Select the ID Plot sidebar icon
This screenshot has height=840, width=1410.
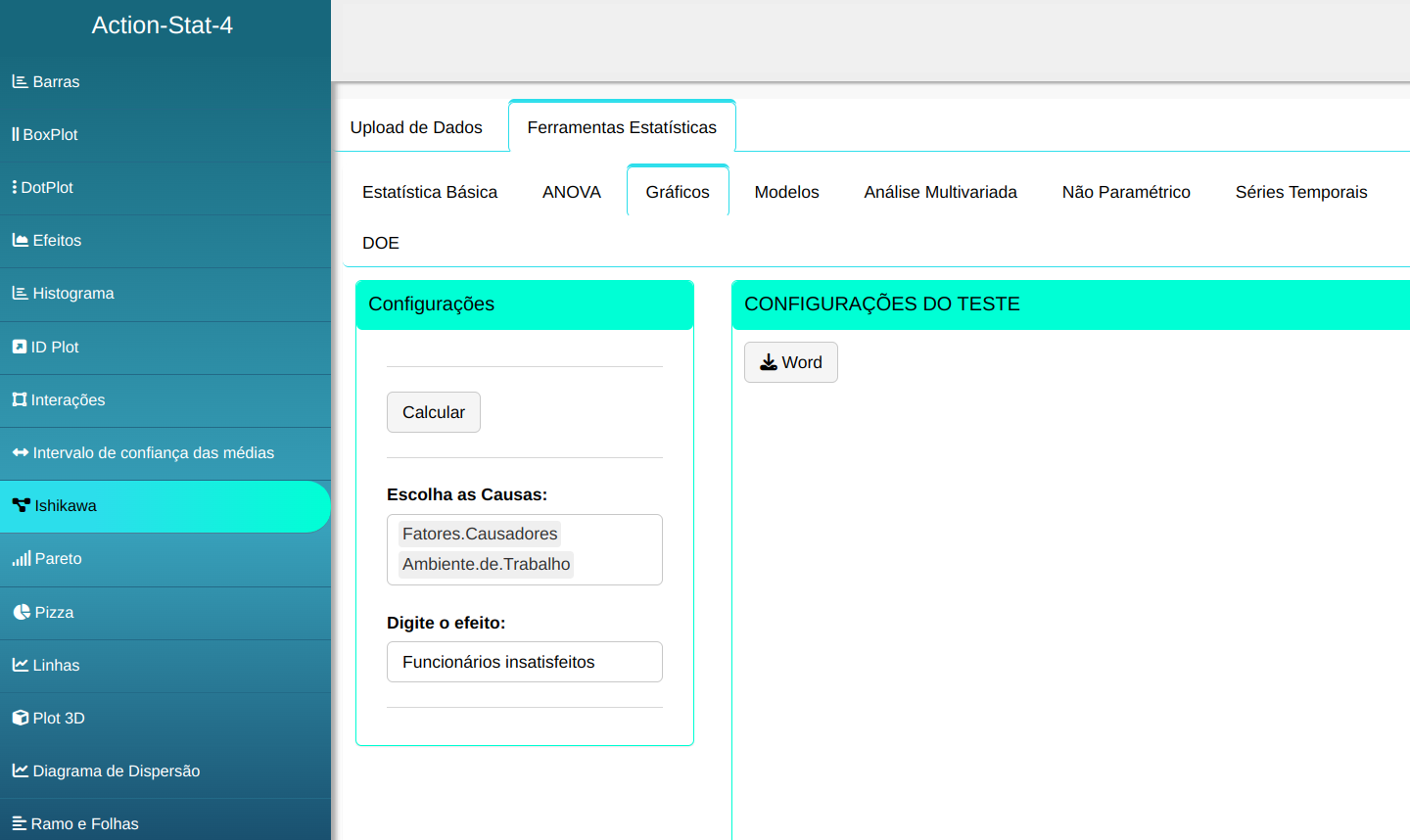click(x=20, y=347)
